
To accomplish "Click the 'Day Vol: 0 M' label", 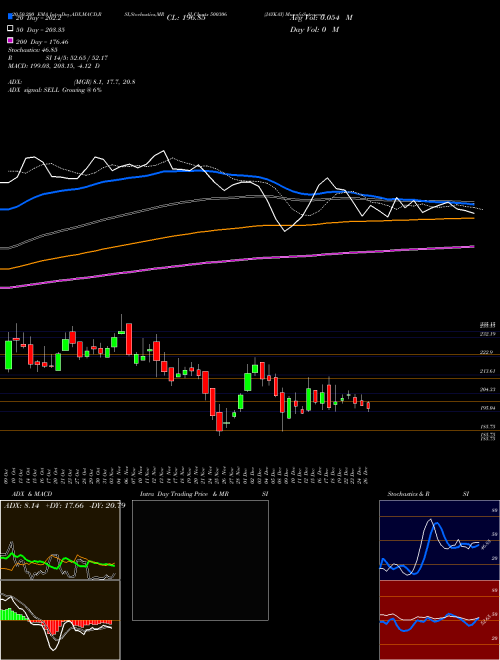I will tap(314, 29).
